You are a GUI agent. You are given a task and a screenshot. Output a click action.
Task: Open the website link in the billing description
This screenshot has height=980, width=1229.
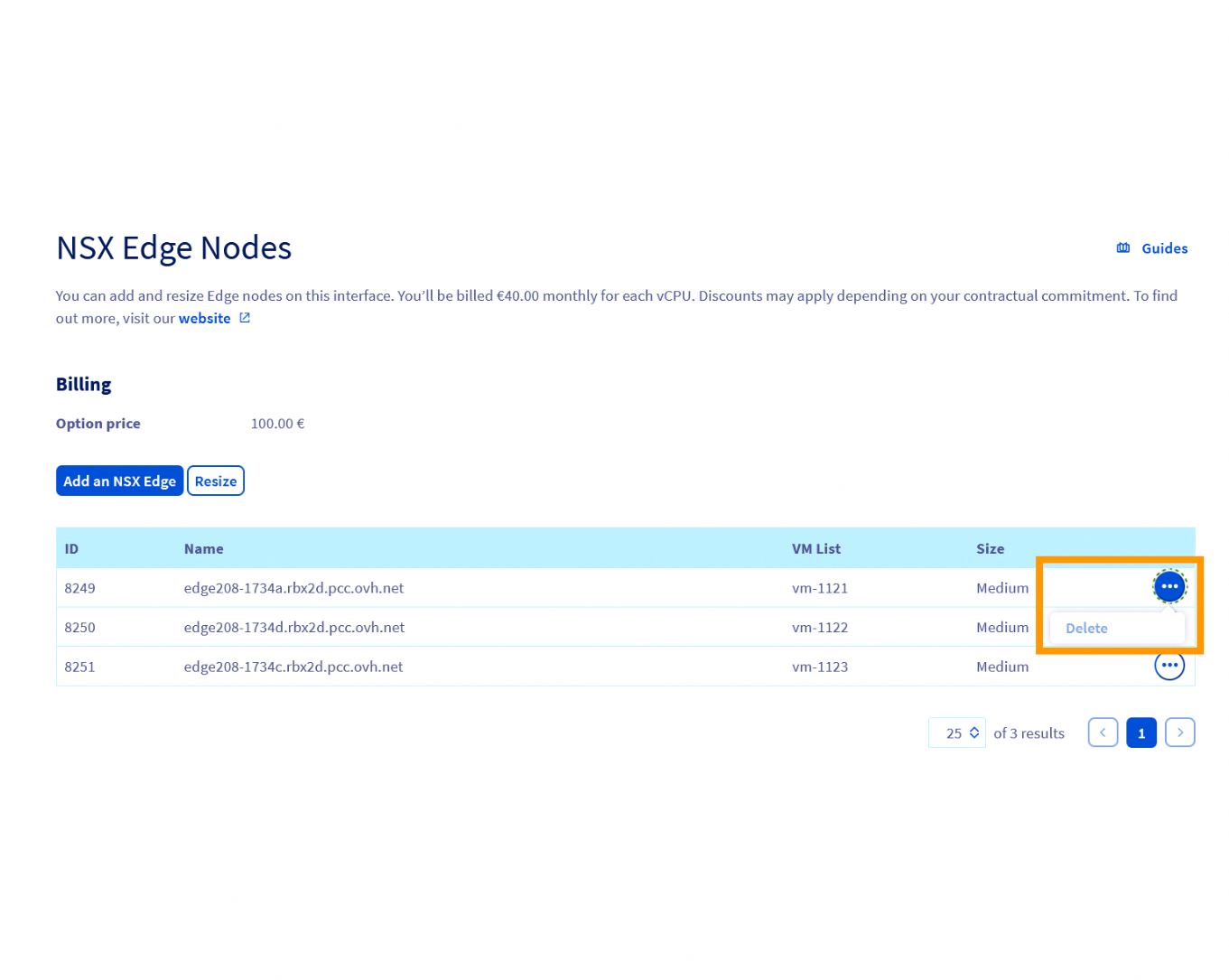203,318
